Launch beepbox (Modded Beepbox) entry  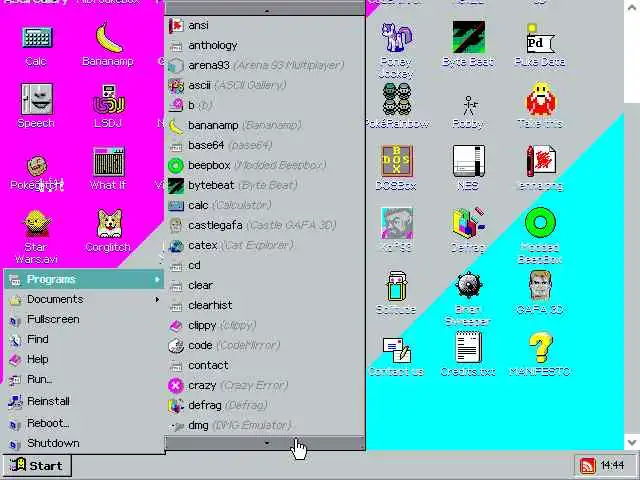click(265, 165)
